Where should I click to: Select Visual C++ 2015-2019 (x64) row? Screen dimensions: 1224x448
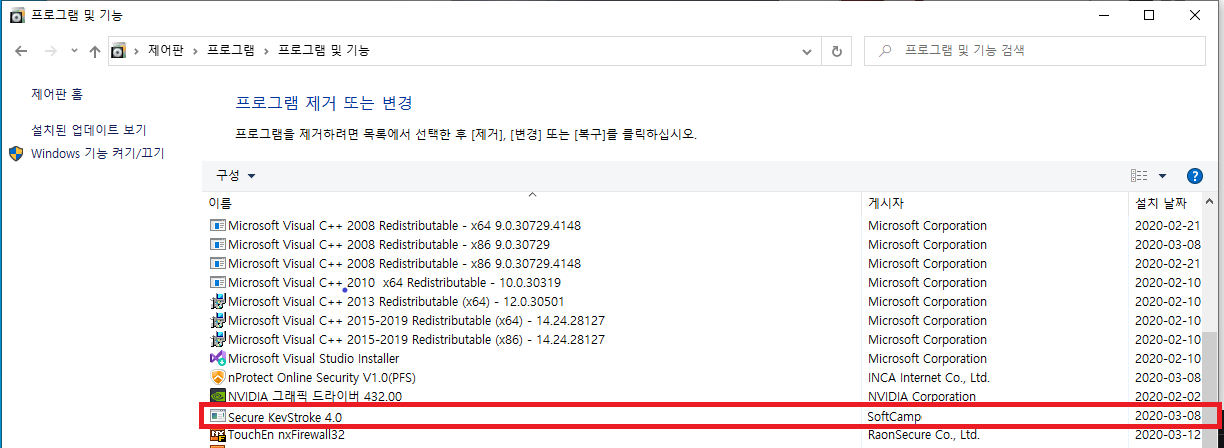(x=704, y=320)
